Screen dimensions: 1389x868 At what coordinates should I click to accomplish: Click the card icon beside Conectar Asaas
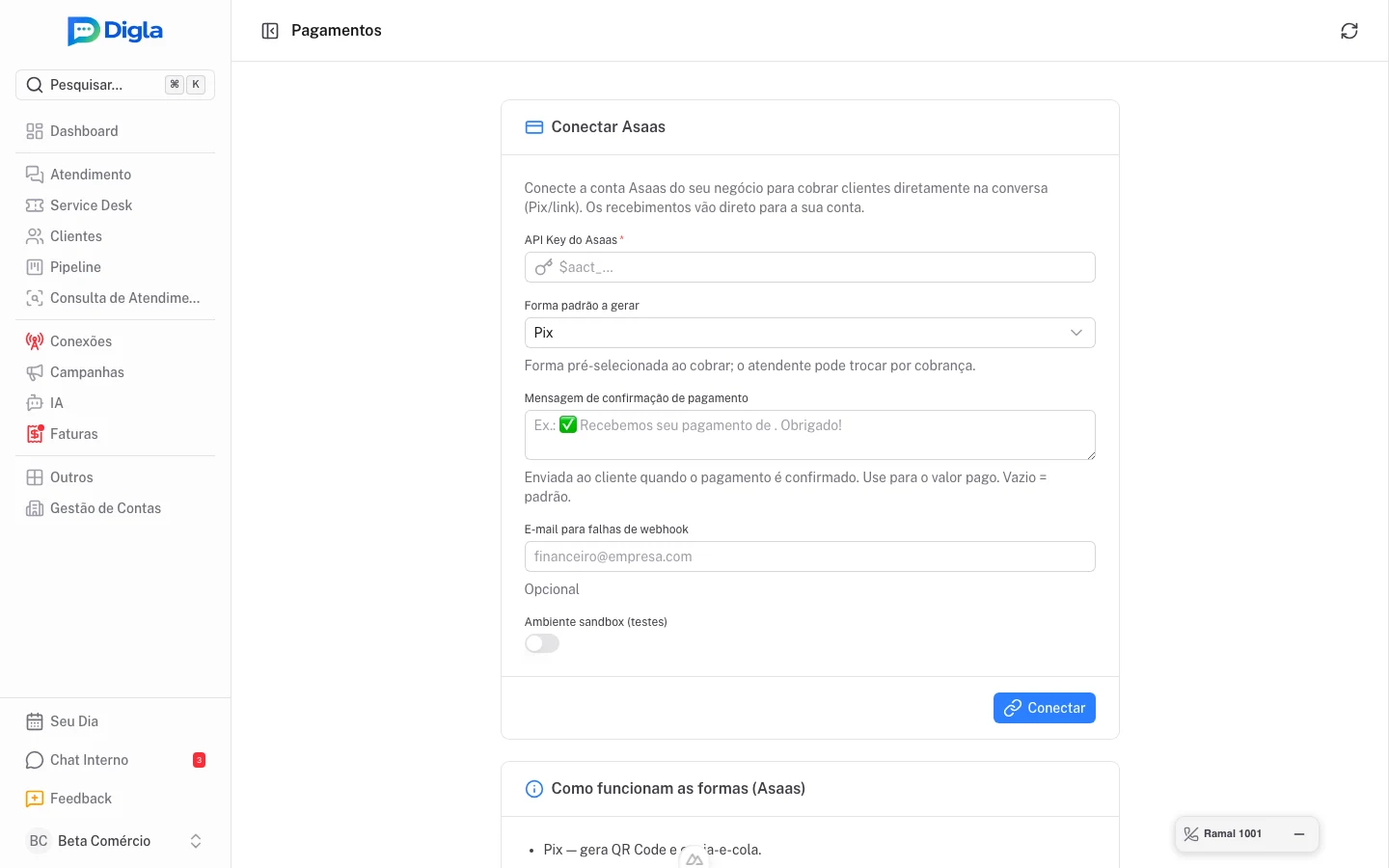tap(533, 127)
